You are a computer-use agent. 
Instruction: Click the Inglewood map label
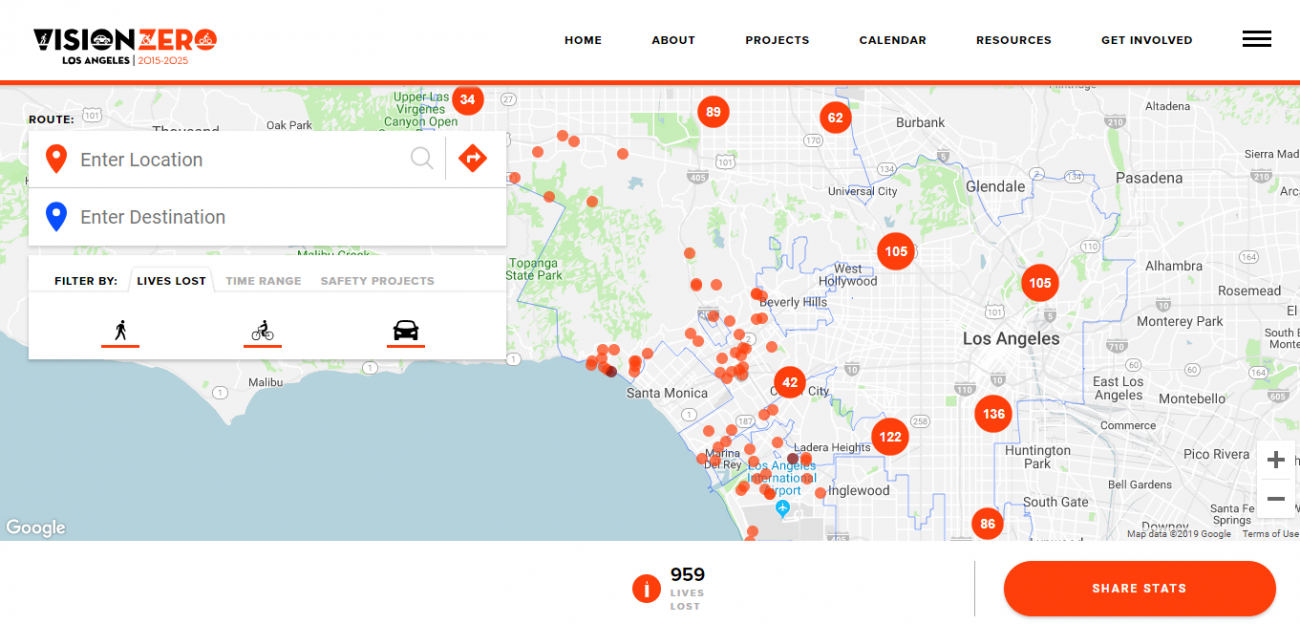pyautogui.click(x=859, y=490)
